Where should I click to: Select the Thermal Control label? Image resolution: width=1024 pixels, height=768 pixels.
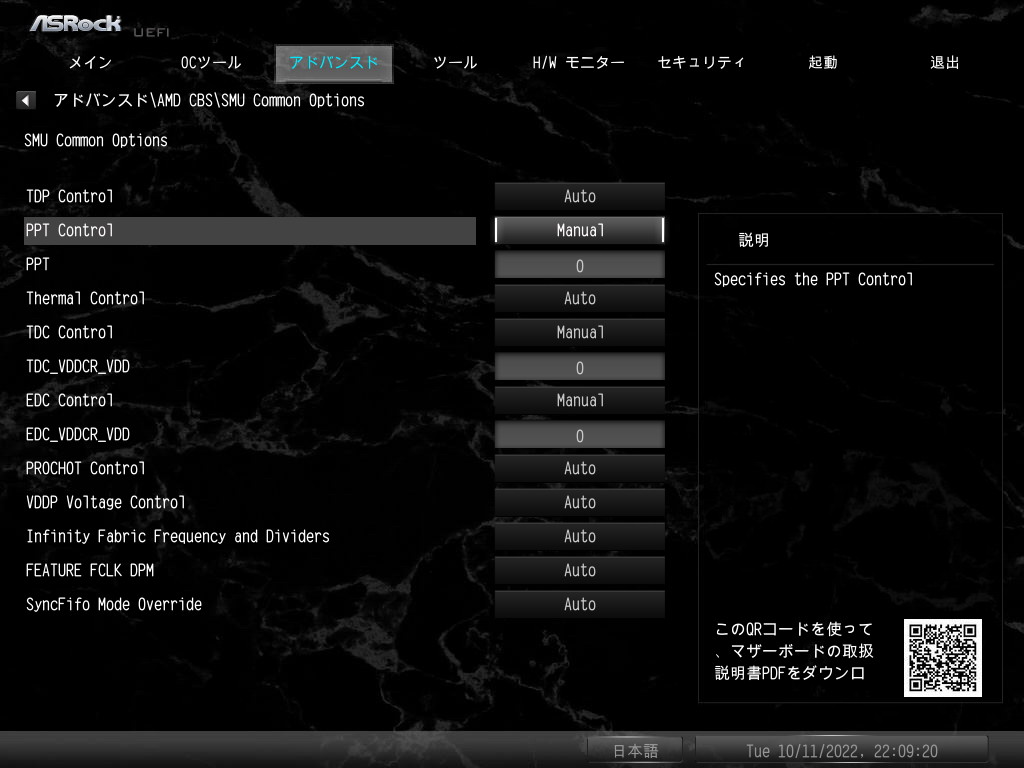[x=86, y=298]
